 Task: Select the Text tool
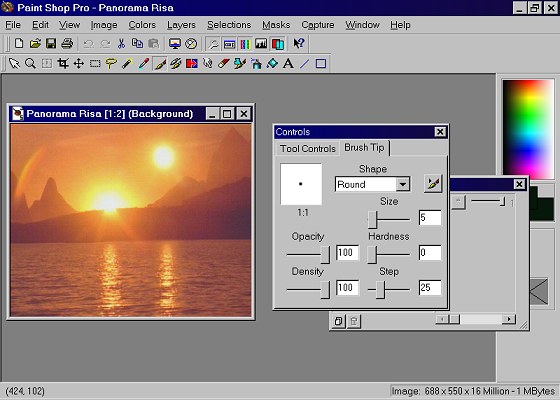288,64
